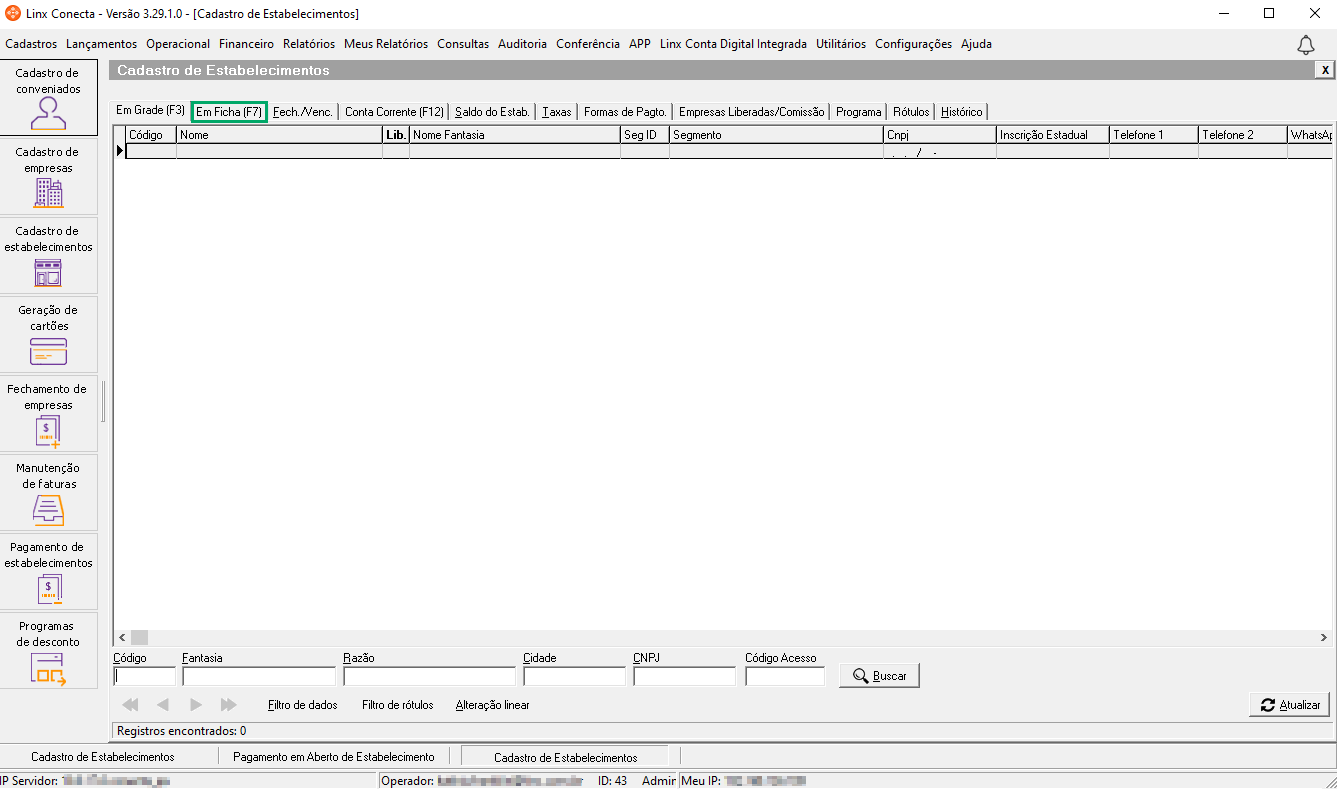Open the Configurações menu
Viewport: 1337px width, 789px height.
tap(913, 44)
